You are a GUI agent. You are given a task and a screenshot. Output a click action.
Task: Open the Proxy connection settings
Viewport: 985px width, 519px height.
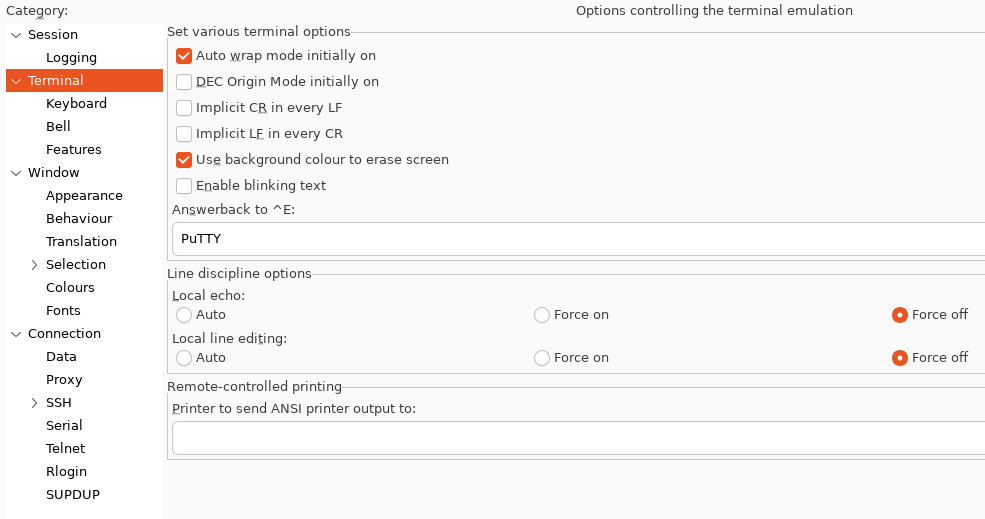[64, 380]
